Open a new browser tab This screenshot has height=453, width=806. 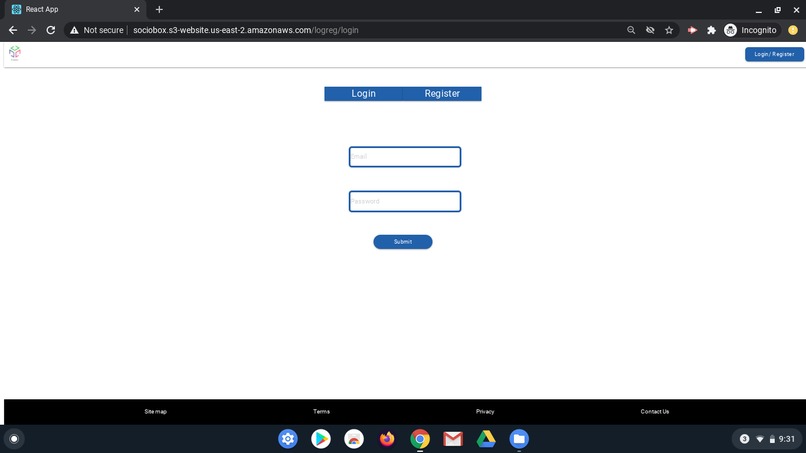159,9
